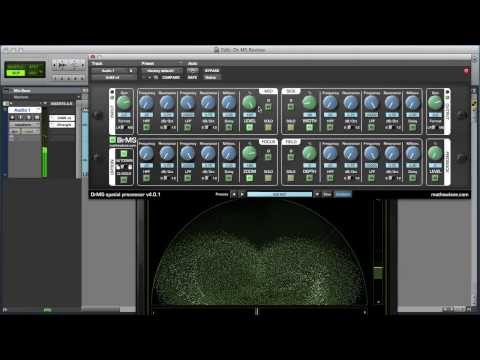Flip the Input Format LR/MS switch

[124, 127]
